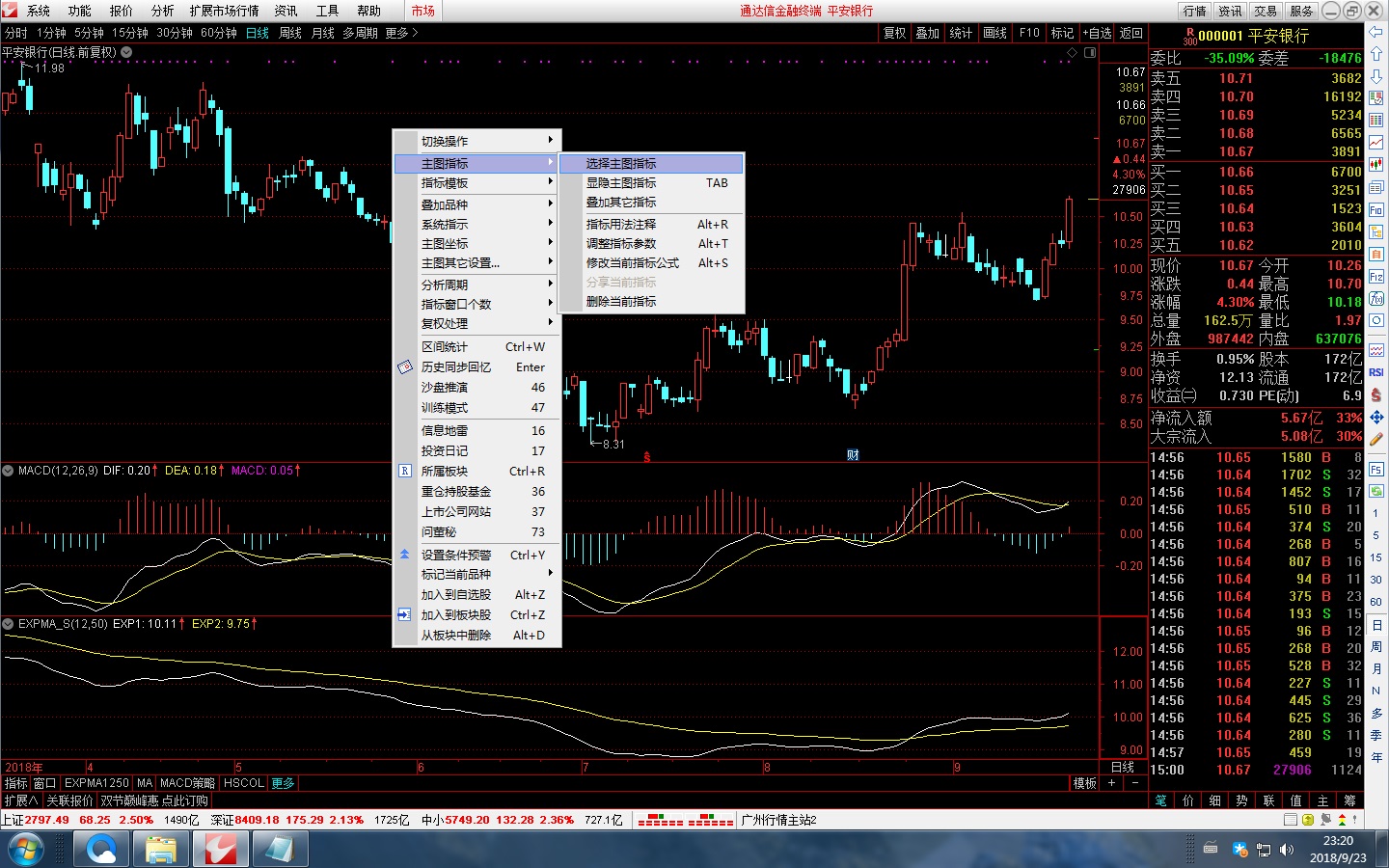Expand the 系统指示 submenu
The image size is (1389, 868).
(477, 224)
